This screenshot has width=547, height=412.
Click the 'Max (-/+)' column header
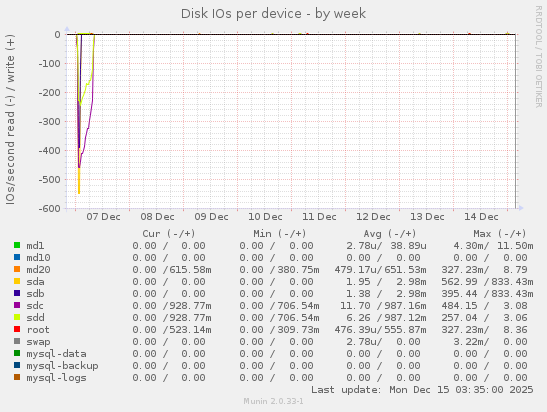tap(500, 233)
